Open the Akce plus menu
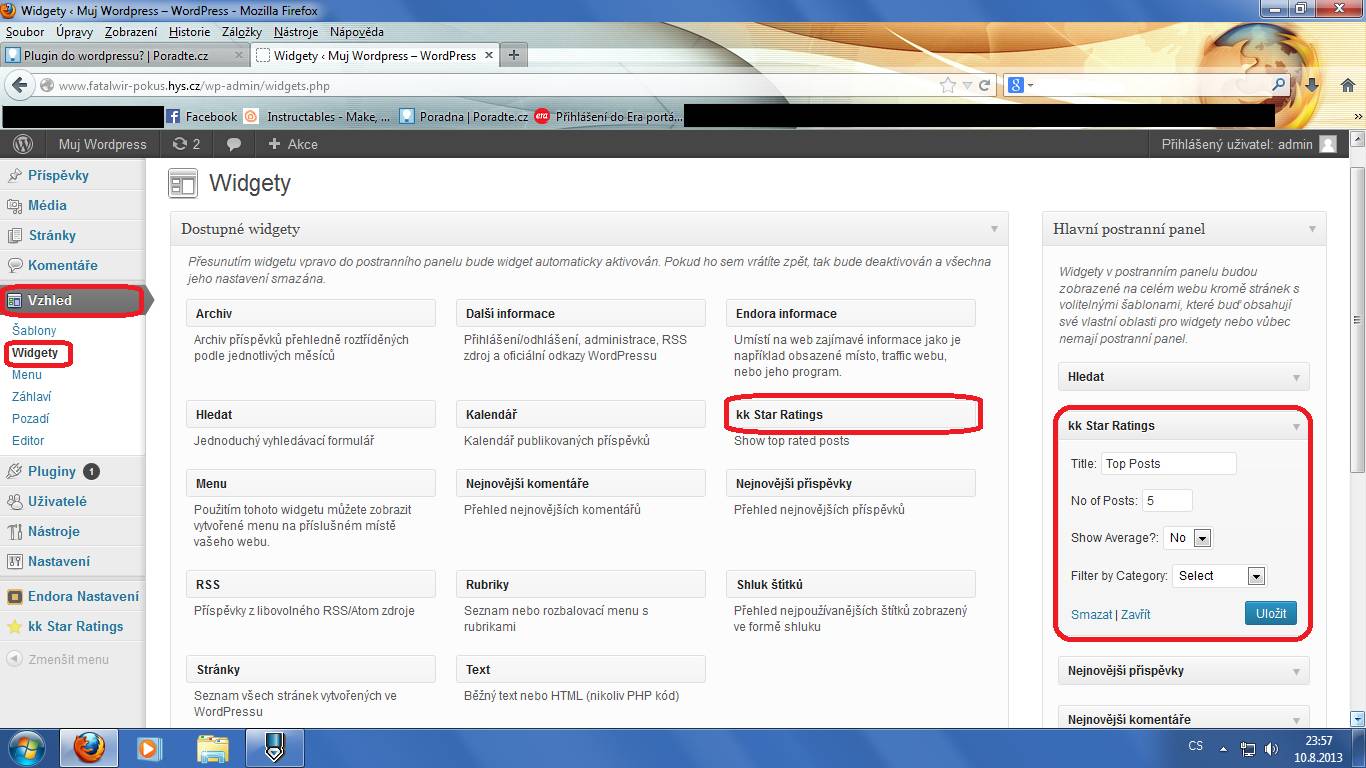The height and width of the screenshot is (768, 1366). (293, 144)
